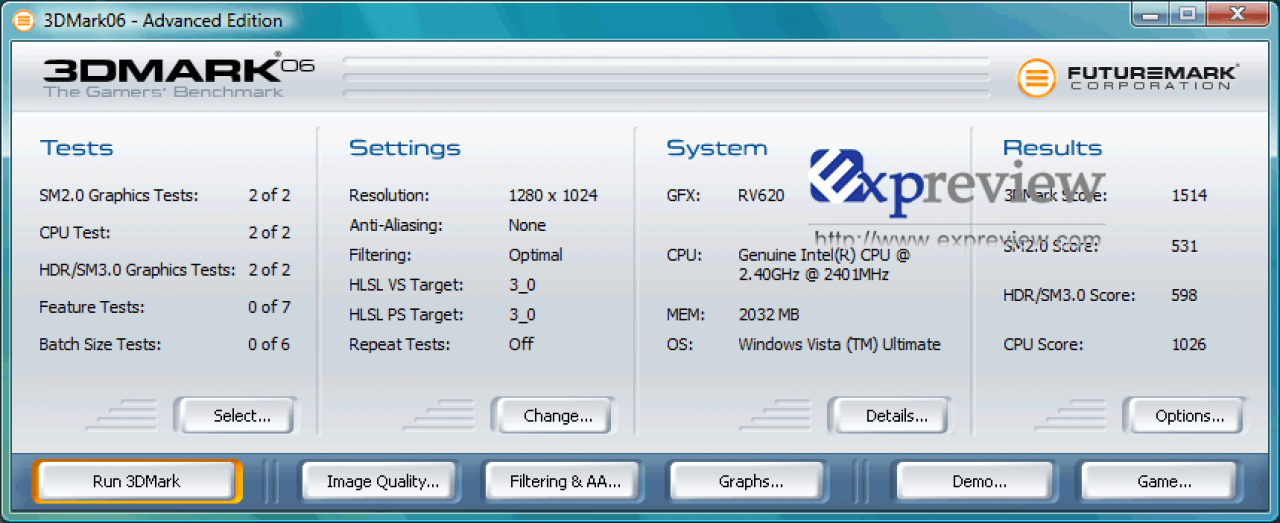
Task: Click the GFX value RV620
Action: click(x=761, y=195)
